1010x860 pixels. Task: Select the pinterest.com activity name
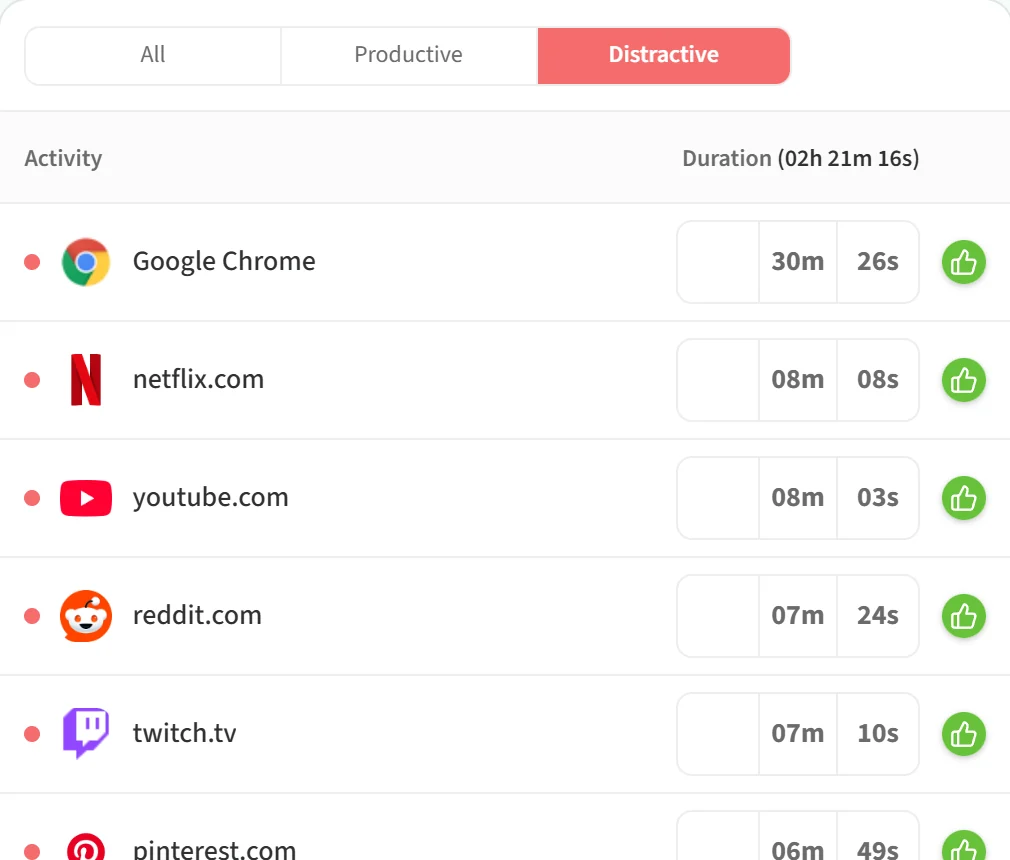(214, 849)
